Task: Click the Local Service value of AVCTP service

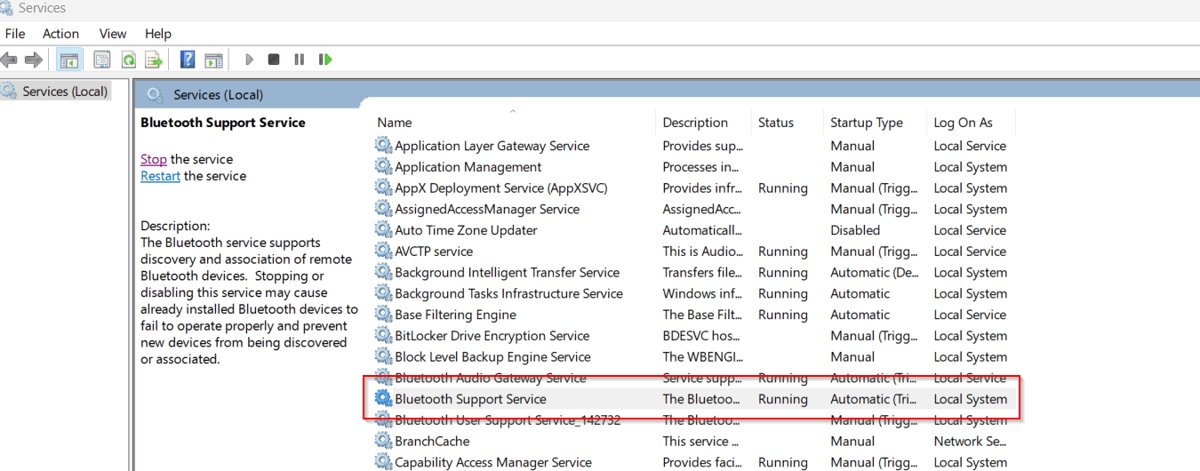Action: 970,251
